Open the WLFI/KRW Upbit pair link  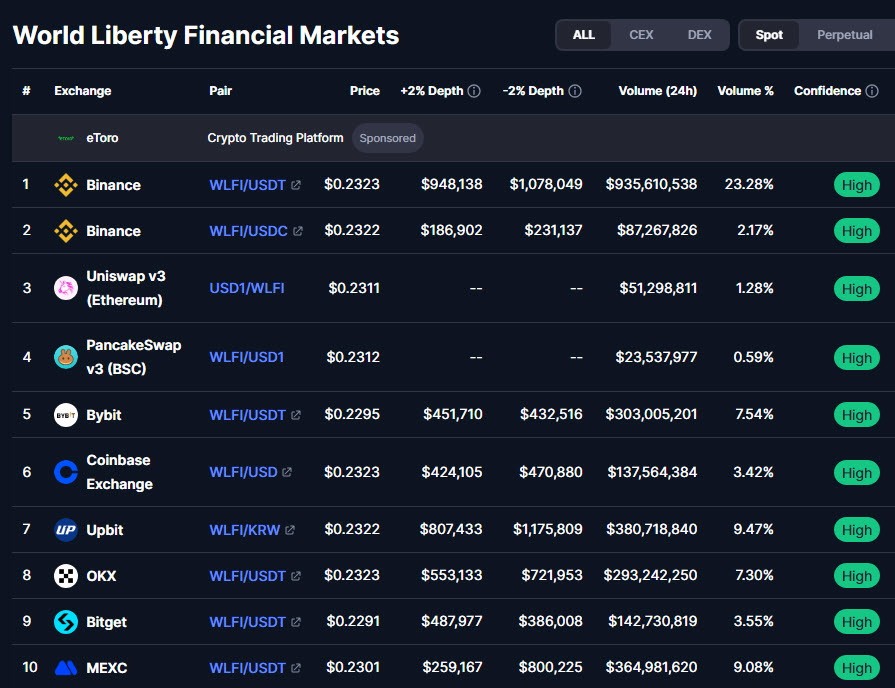click(244, 530)
